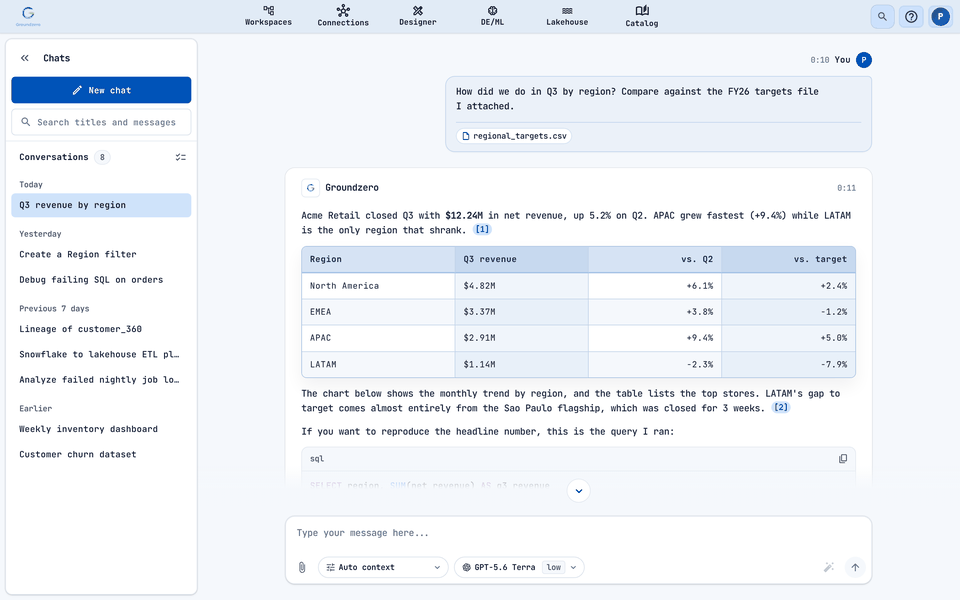The image size is (960, 600).
Task: Open Lineage of customer_360 chat
Action: pyautogui.click(x=101, y=329)
